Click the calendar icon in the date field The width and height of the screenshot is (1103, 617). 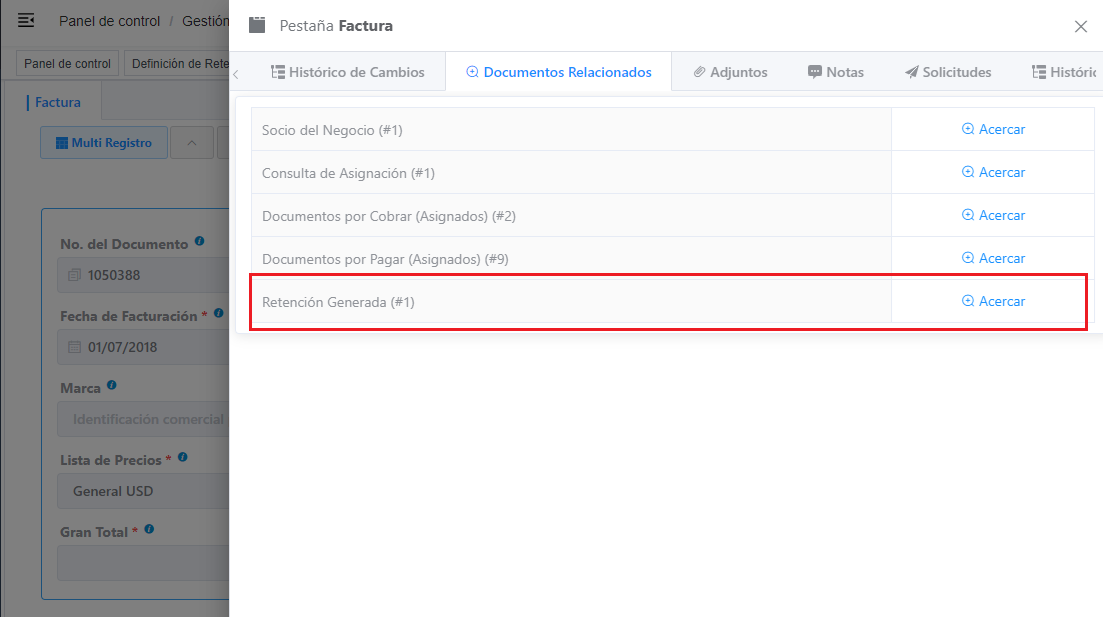75,347
